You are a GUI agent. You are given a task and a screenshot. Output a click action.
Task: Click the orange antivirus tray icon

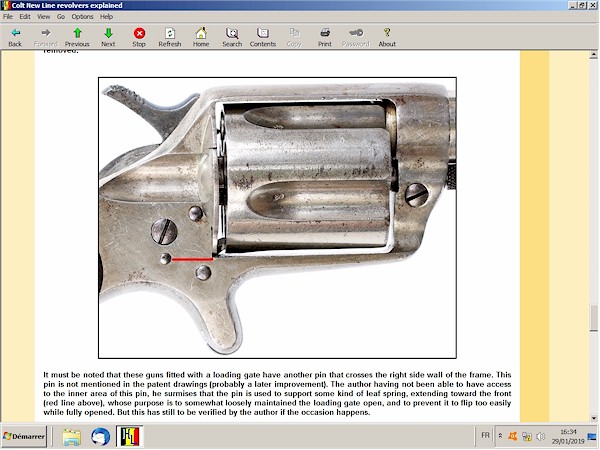pyautogui.click(x=513, y=436)
